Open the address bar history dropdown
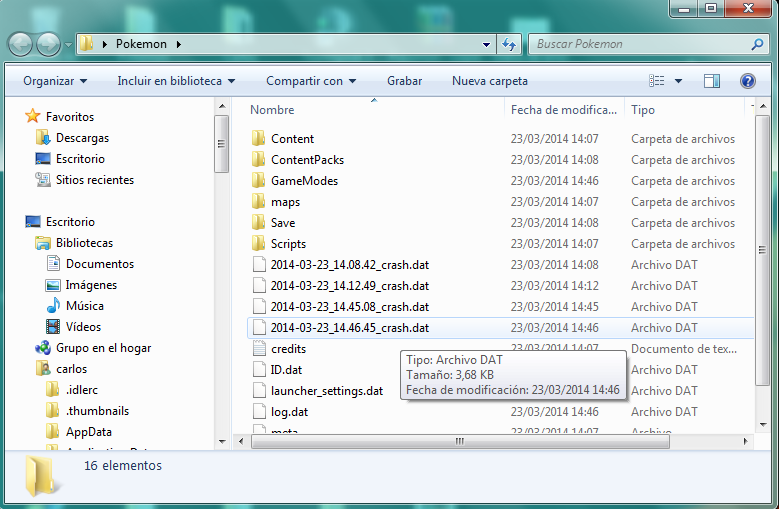 coord(486,45)
